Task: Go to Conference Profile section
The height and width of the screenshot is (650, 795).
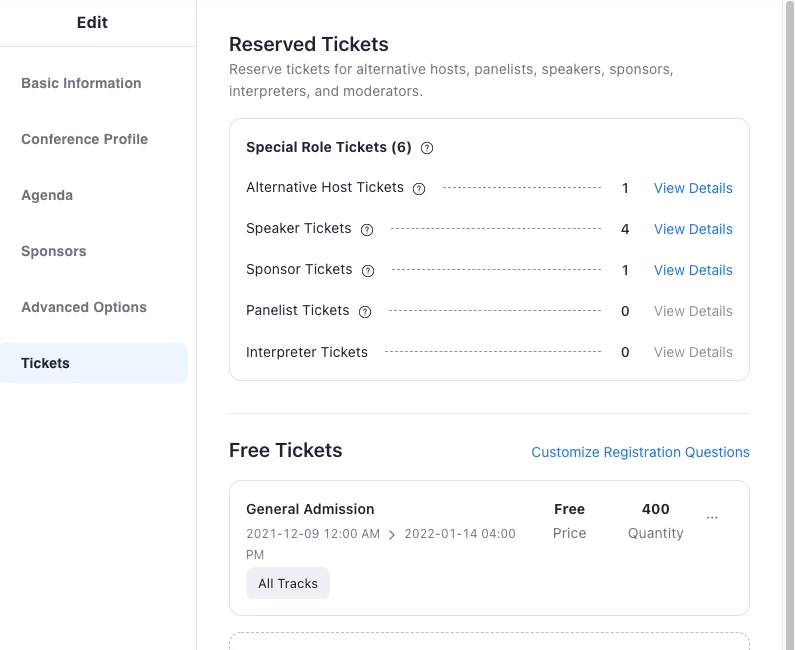Action: click(x=84, y=139)
